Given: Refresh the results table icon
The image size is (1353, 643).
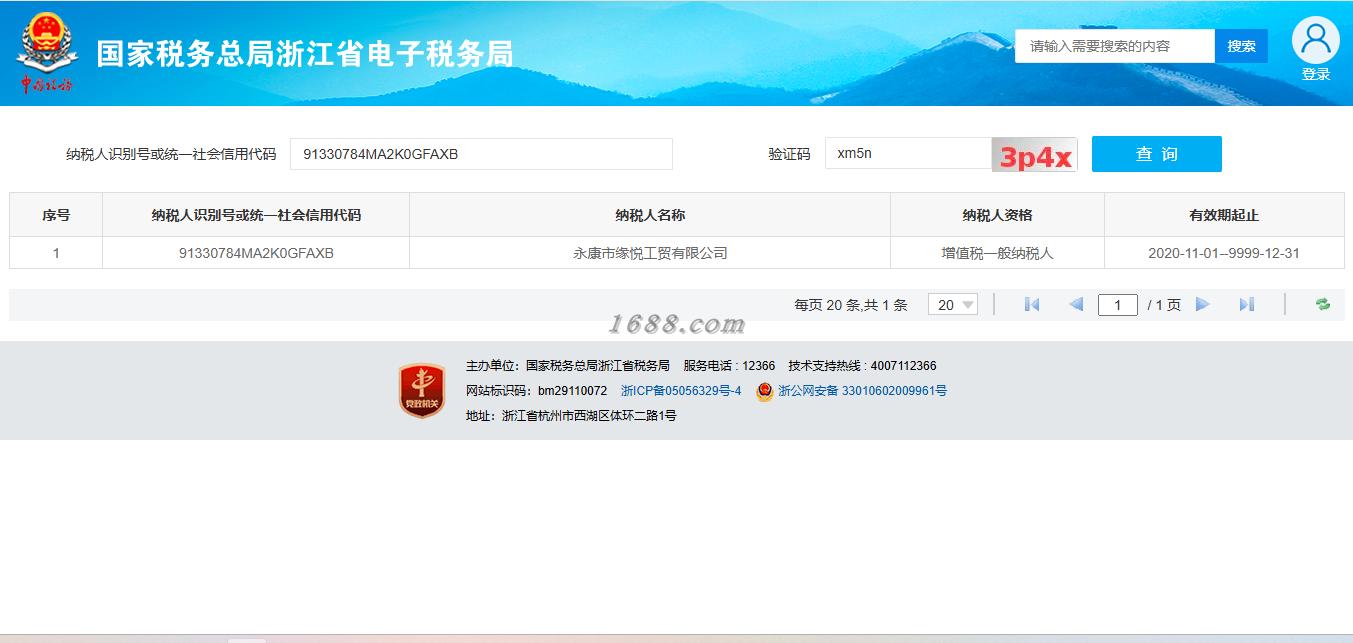Looking at the screenshot, I should pyautogui.click(x=1323, y=305).
